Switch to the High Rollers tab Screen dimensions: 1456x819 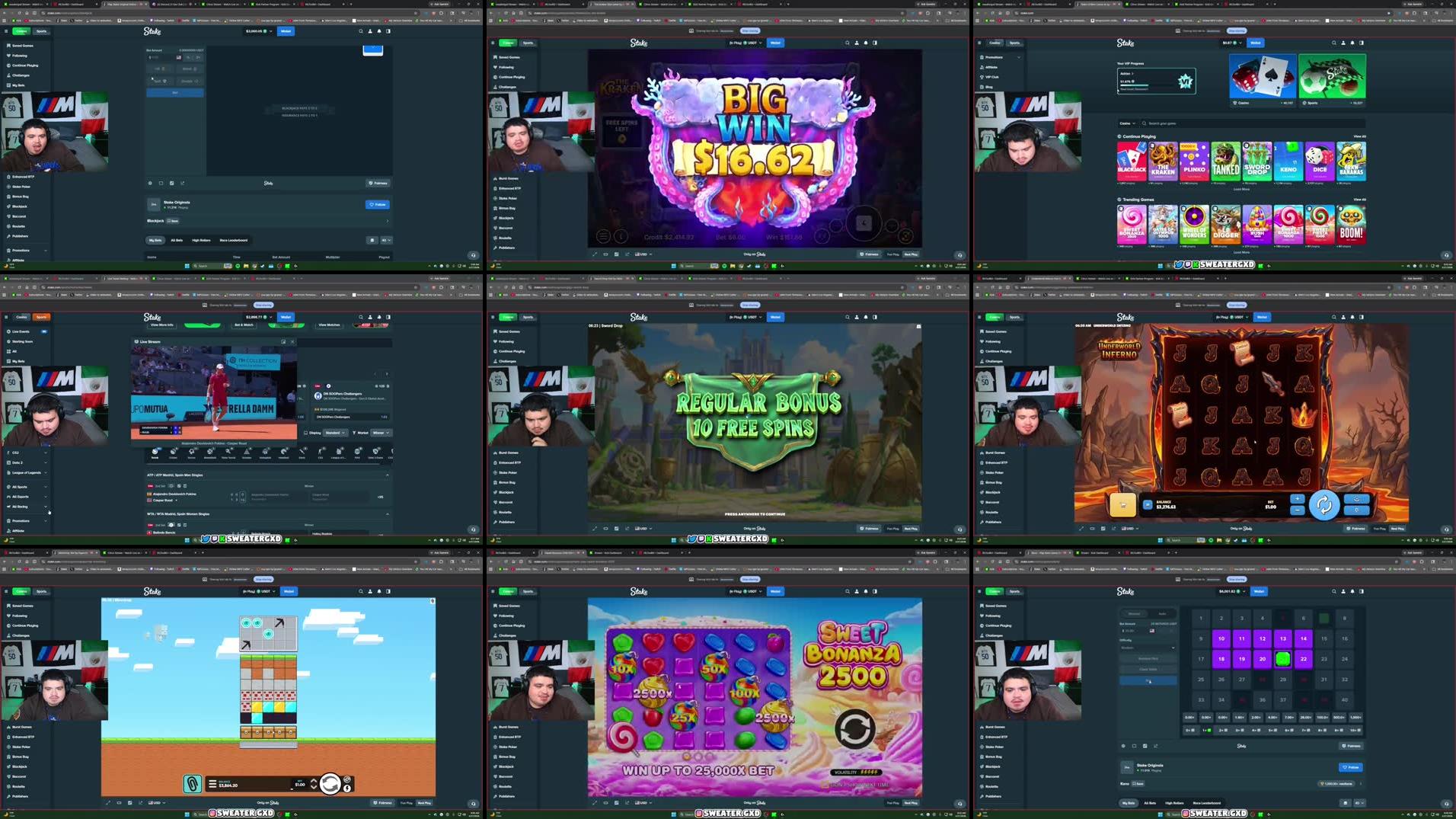coord(1174,803)
